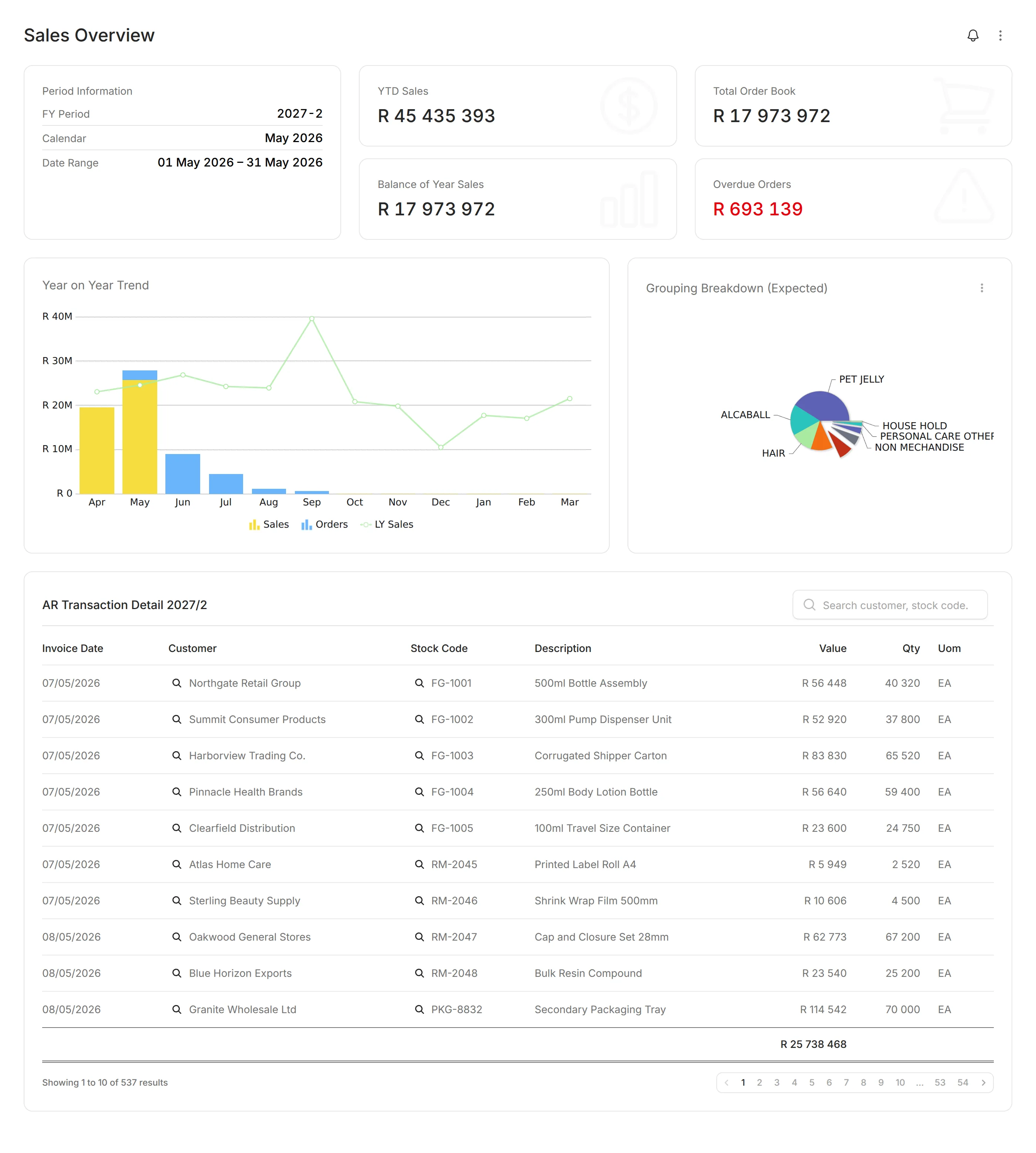Toggle the Sales series in chart legend
This screenshot has width=1036, height=1153.
(269, 524)
